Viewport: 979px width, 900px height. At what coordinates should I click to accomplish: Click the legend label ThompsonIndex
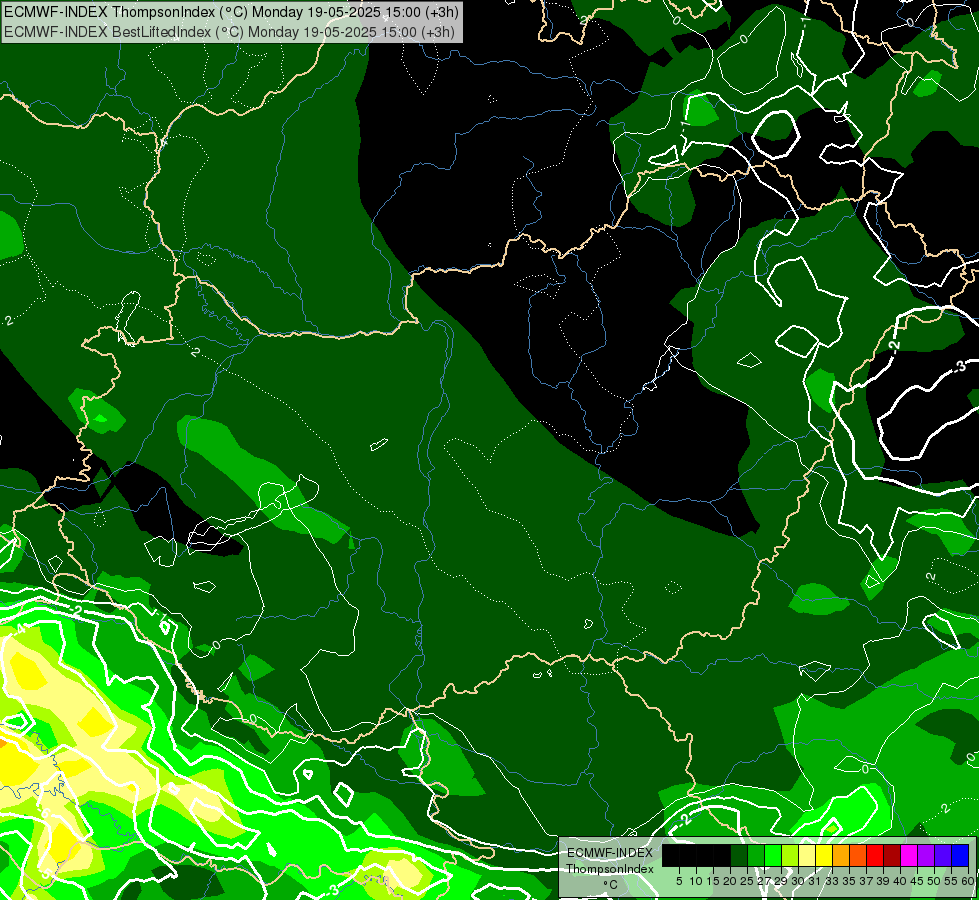pyautogui.click(x=610, y=869)
